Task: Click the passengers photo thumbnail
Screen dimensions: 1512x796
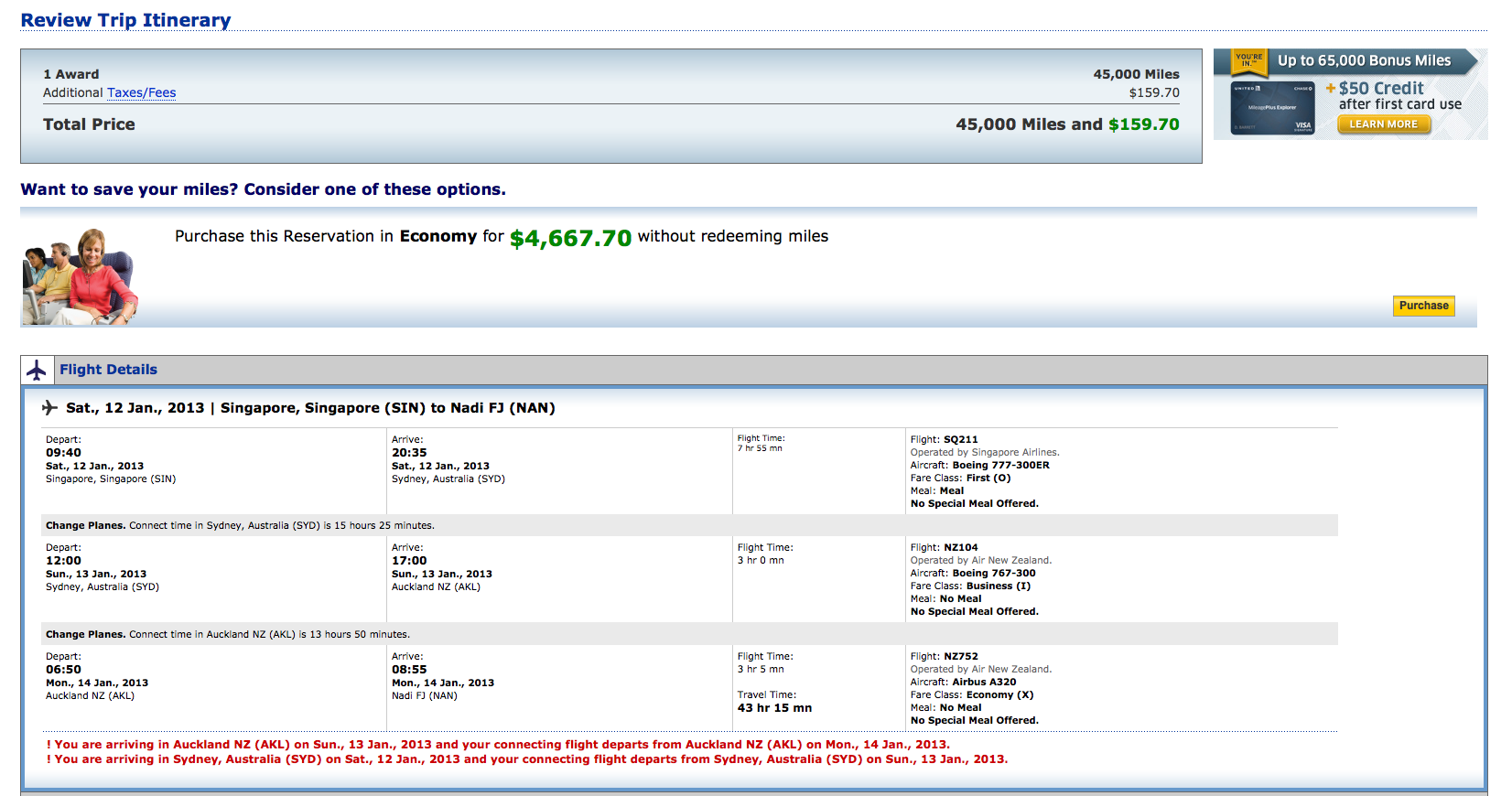Action: [80, 276]
